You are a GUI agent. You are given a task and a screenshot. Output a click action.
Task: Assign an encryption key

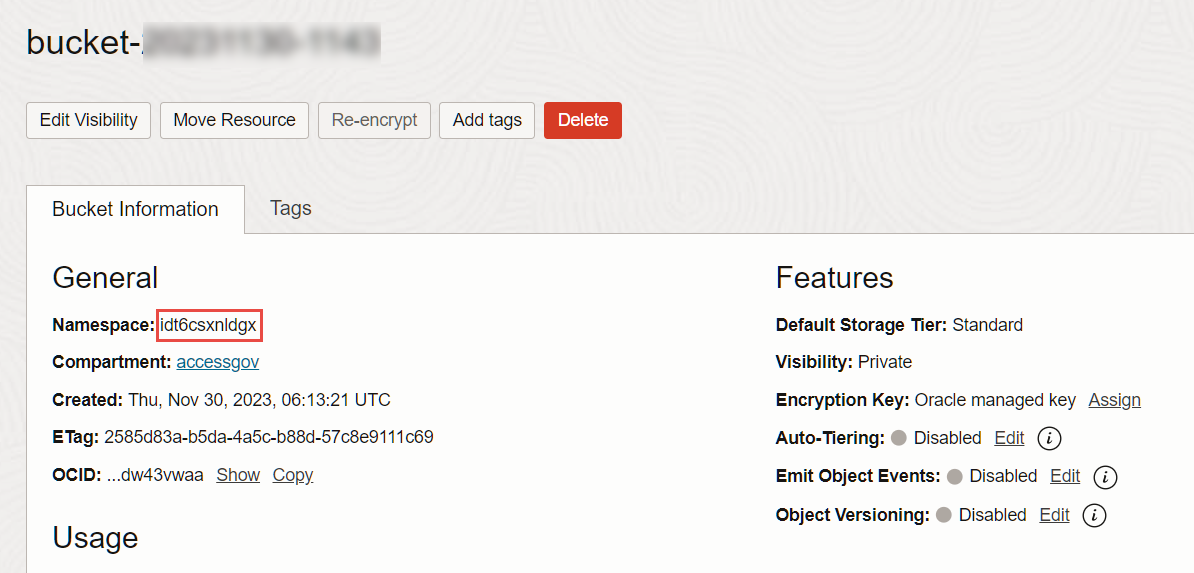tap(1115, 400)
